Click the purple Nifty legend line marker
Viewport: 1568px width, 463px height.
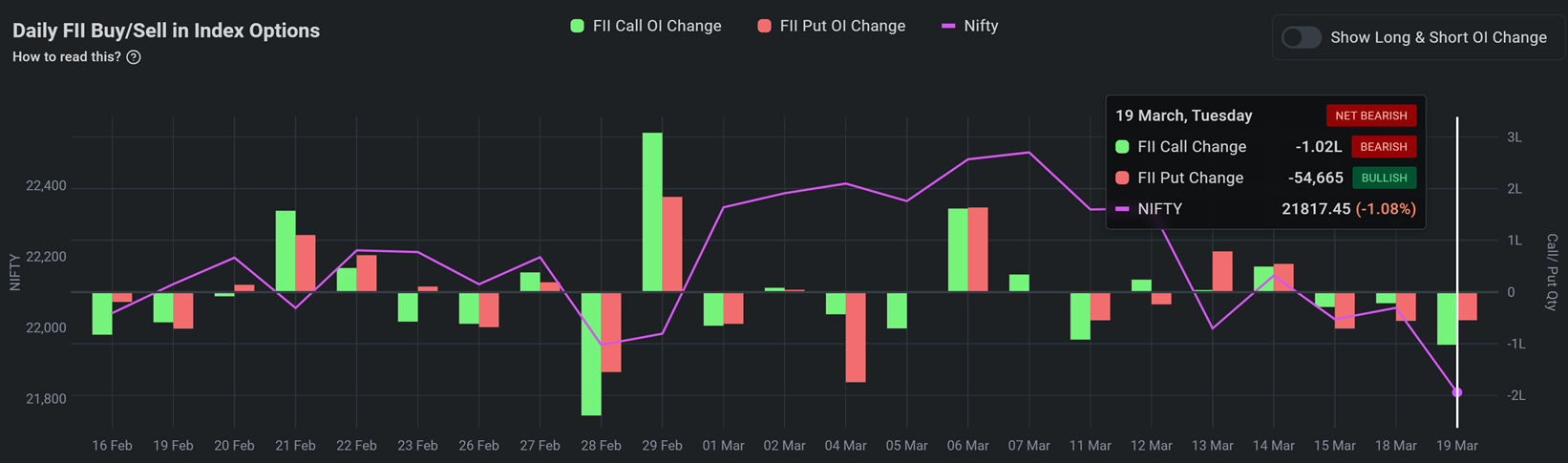[x=948, y=26]
